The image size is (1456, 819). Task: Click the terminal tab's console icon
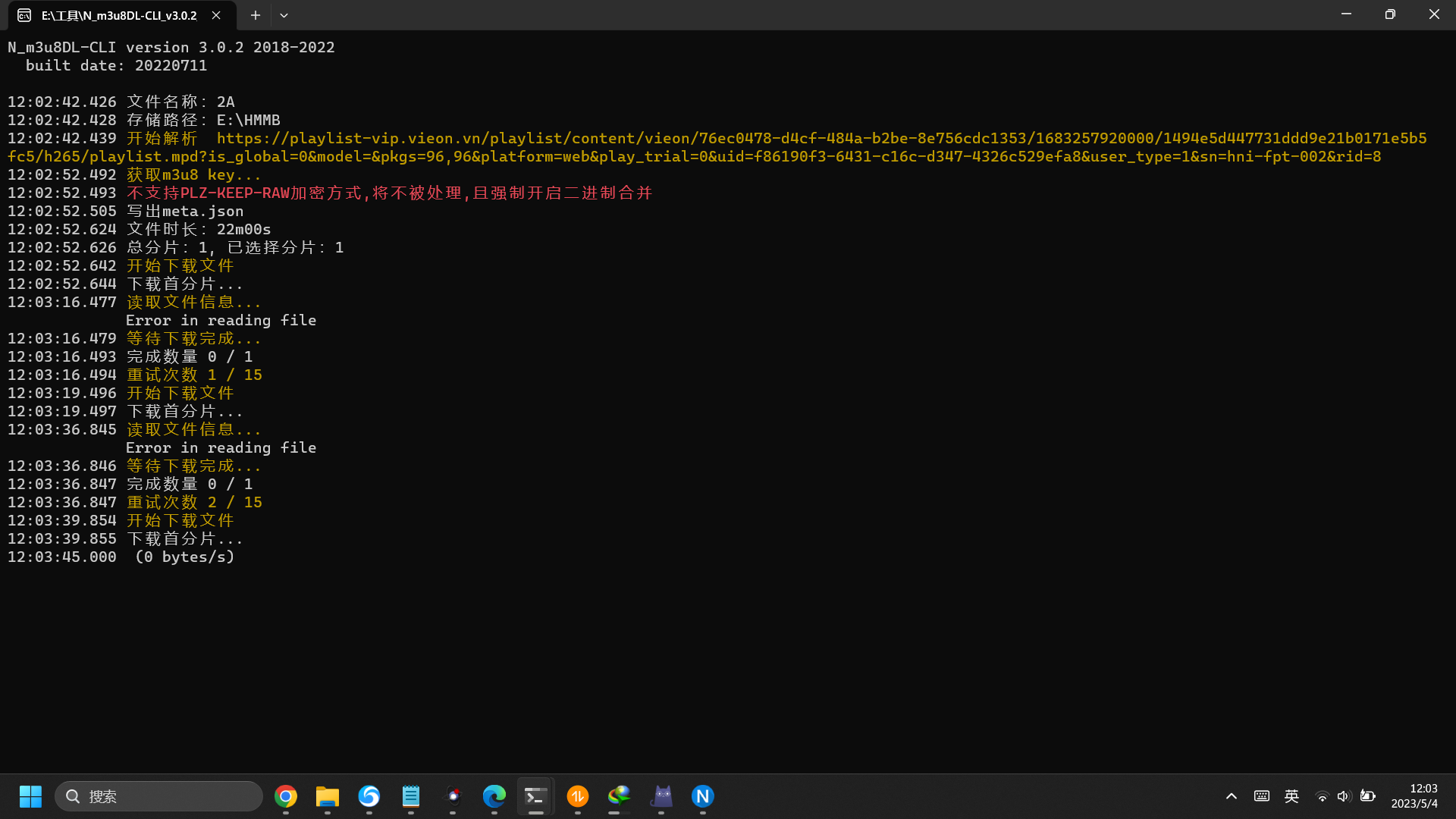coord(24,15)
